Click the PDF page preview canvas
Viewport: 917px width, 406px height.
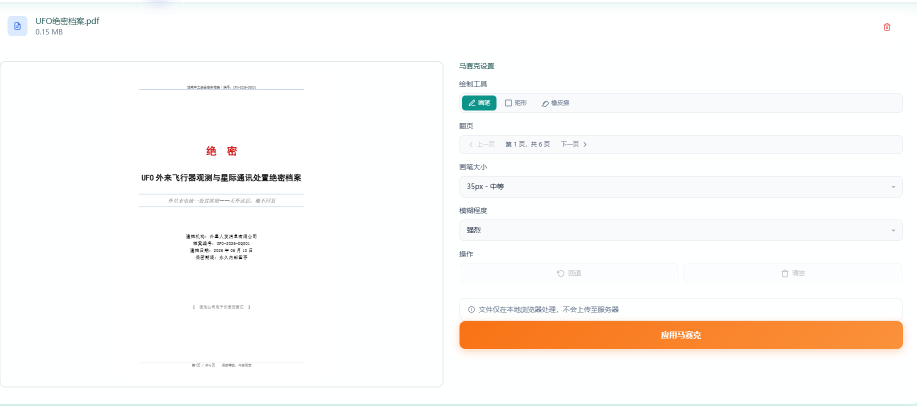[222, 224]
